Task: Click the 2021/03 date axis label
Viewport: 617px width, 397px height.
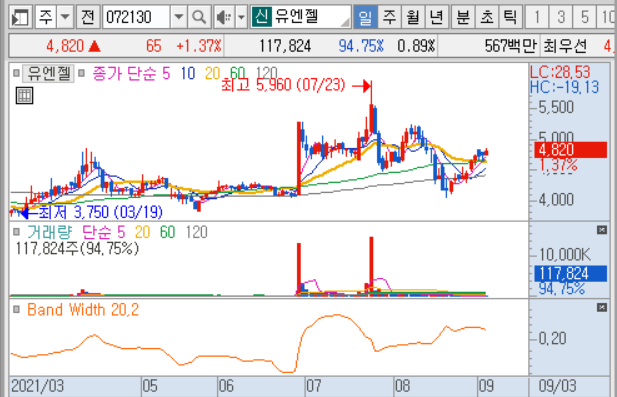Action: tap(37, 386)
